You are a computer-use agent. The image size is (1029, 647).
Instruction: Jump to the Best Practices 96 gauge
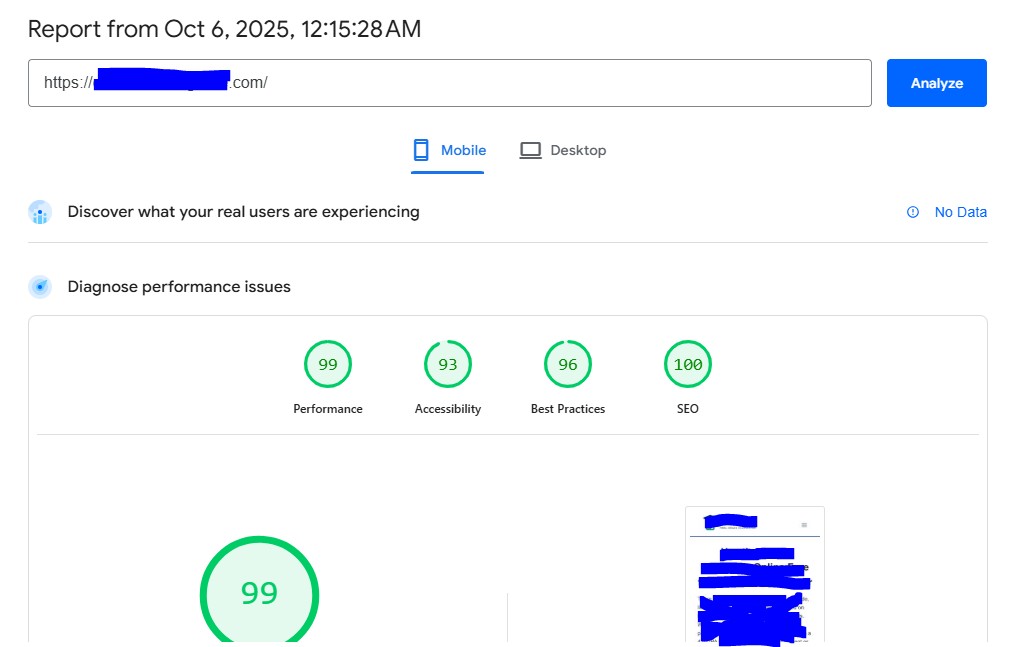[x=568, y=365]
